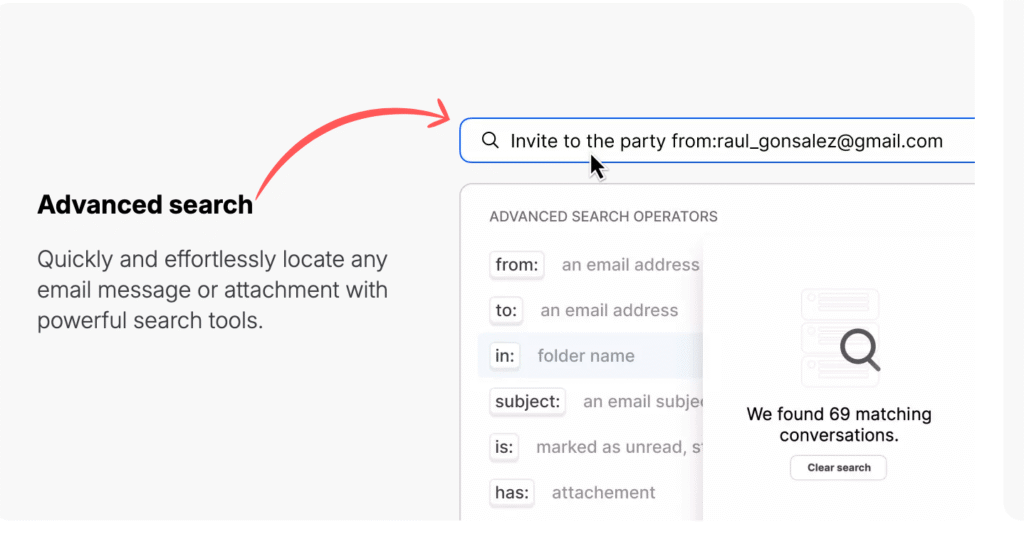Click 'We found 69 matching conversations' message
Image resolution: width=1024 pixels, height=534 pixels.
(839, 424)
